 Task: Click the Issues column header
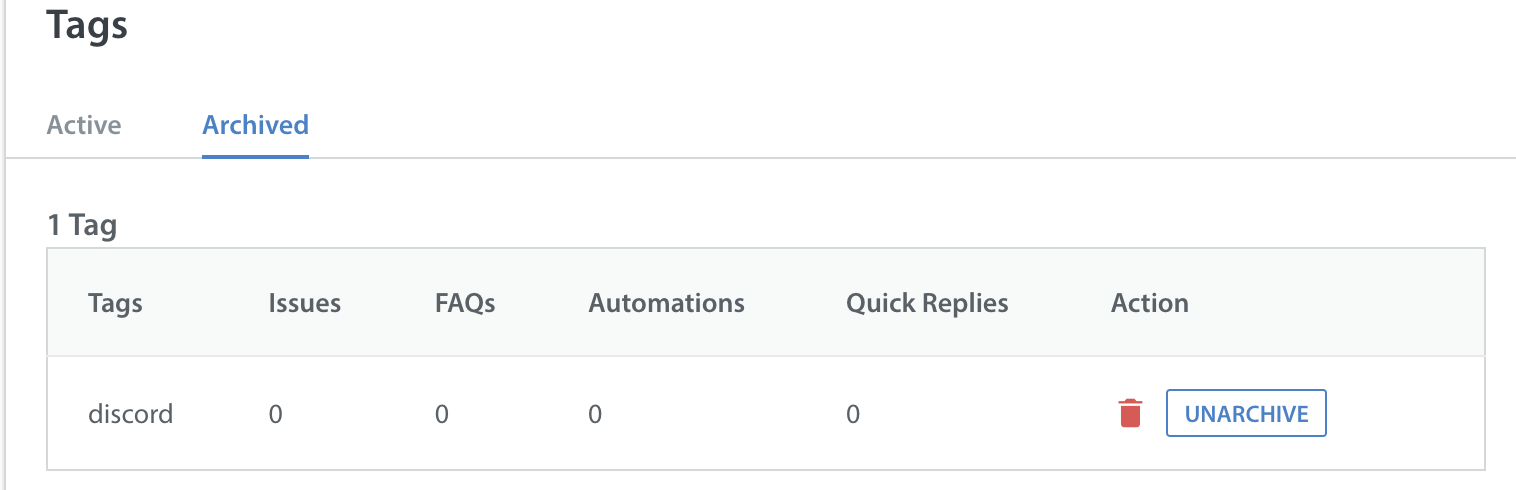point(305,303)
